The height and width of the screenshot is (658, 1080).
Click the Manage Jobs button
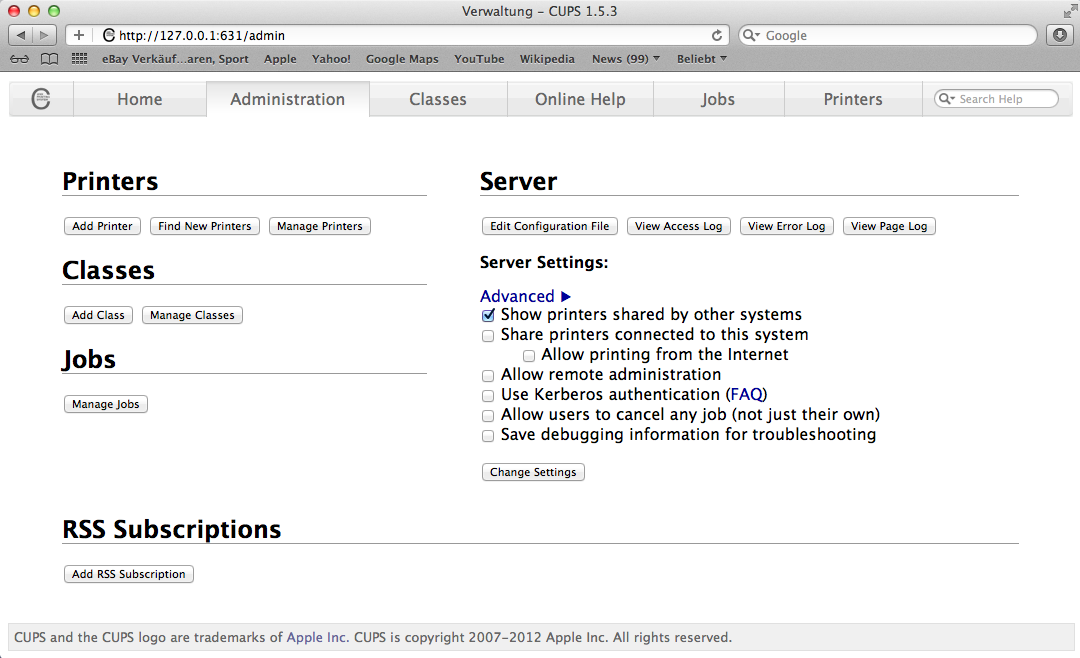pyautogui.click(x=106, y=404)
